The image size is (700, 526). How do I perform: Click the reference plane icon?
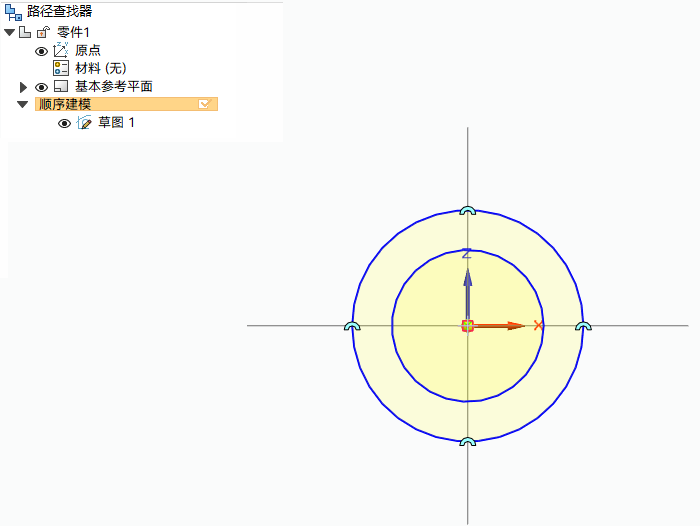tap(61, 86)
